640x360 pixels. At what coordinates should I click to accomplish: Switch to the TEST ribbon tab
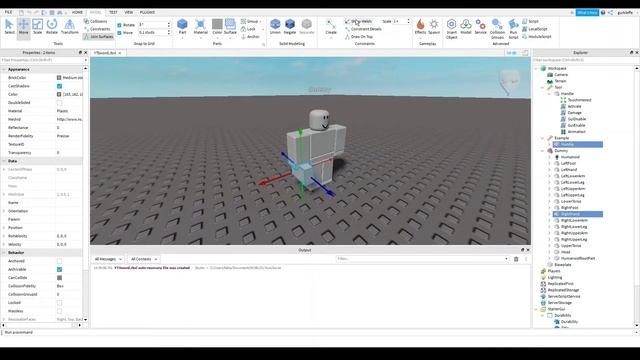coord(113,12)
